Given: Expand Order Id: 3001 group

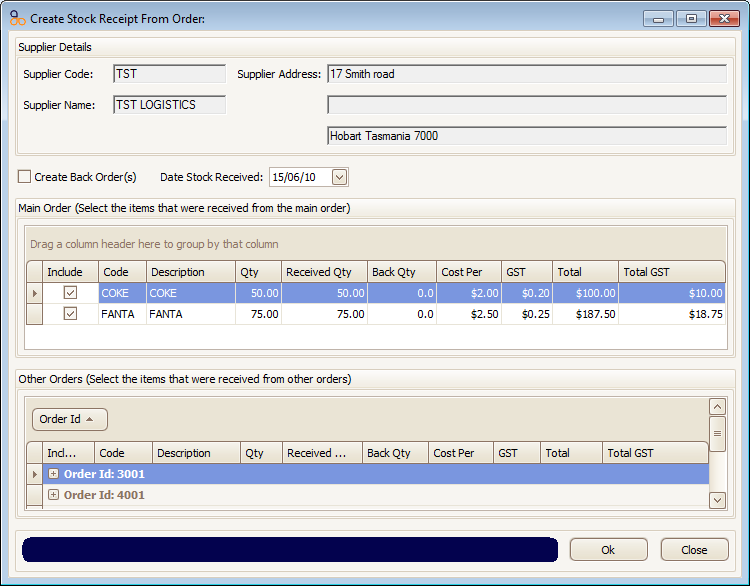Looking at the screenshot, I should (54, 474).
